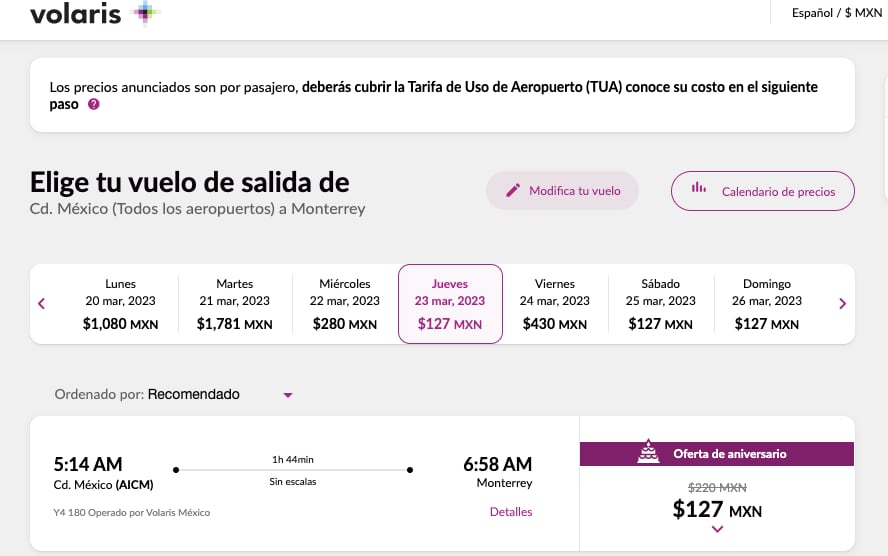This screenshot has height=556, width=888.
Task: Select Miércoles 22 mar, 2023 date tab
Action: click(x=345, y=304)
